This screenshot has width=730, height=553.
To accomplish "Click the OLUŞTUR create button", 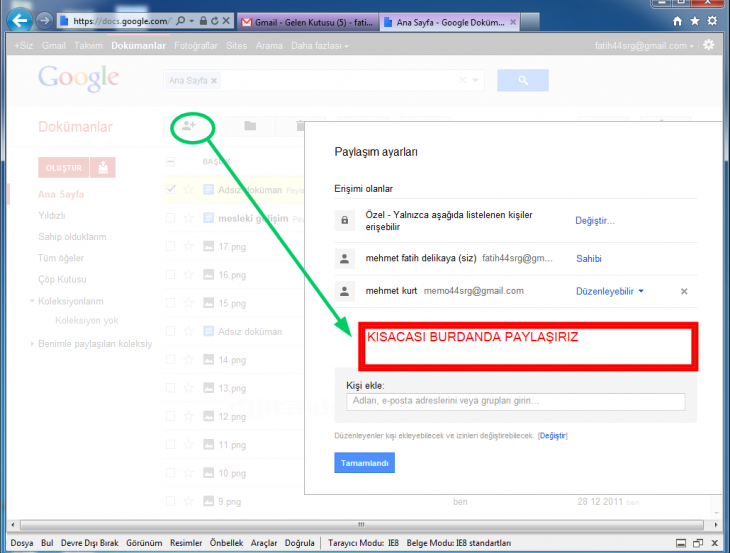I will point(63,167).
